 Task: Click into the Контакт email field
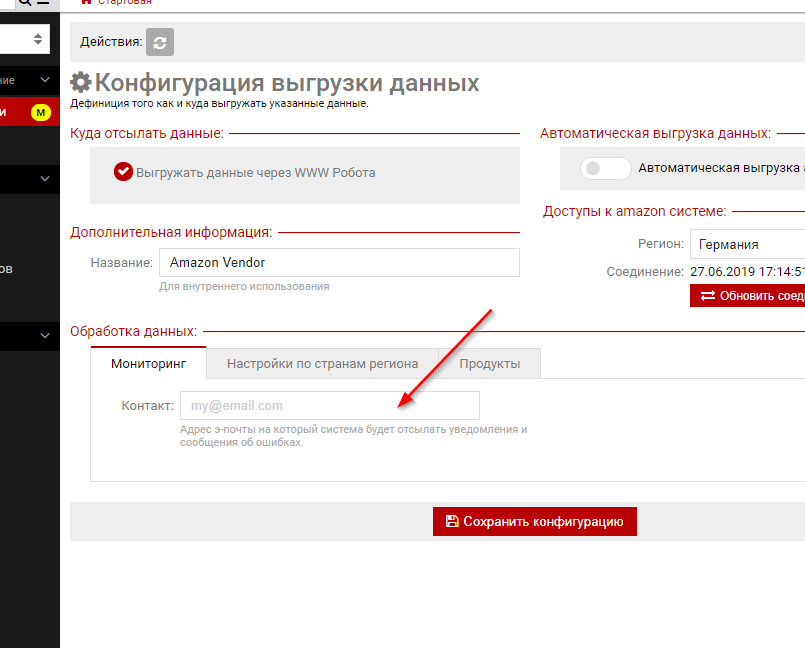[x=329, y=405]
